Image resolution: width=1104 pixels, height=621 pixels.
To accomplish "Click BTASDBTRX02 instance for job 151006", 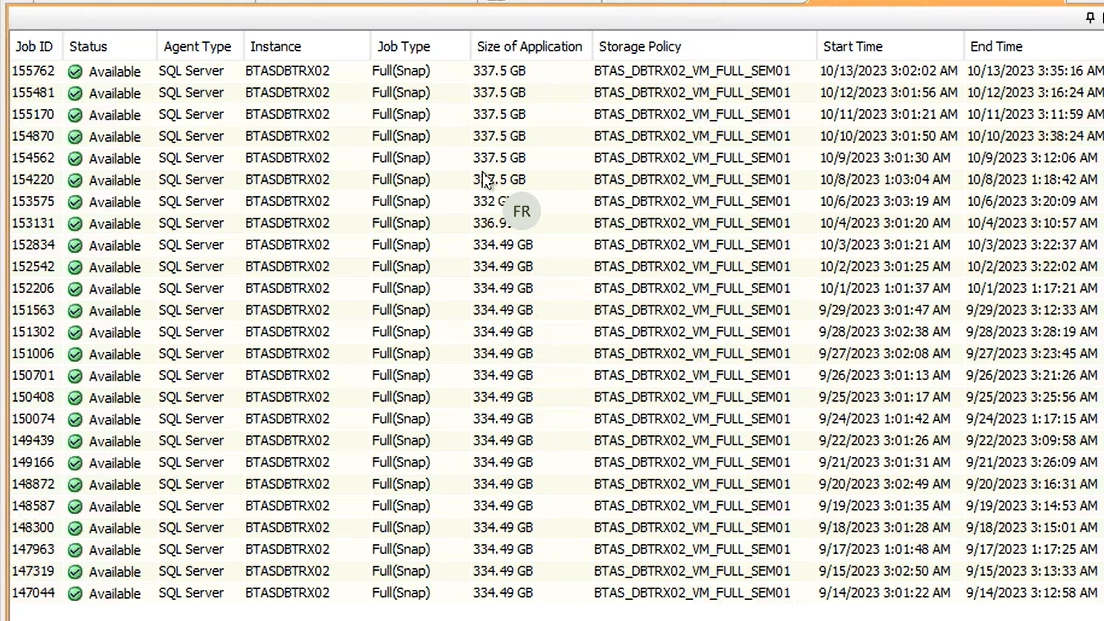I will tap(287, 353).
